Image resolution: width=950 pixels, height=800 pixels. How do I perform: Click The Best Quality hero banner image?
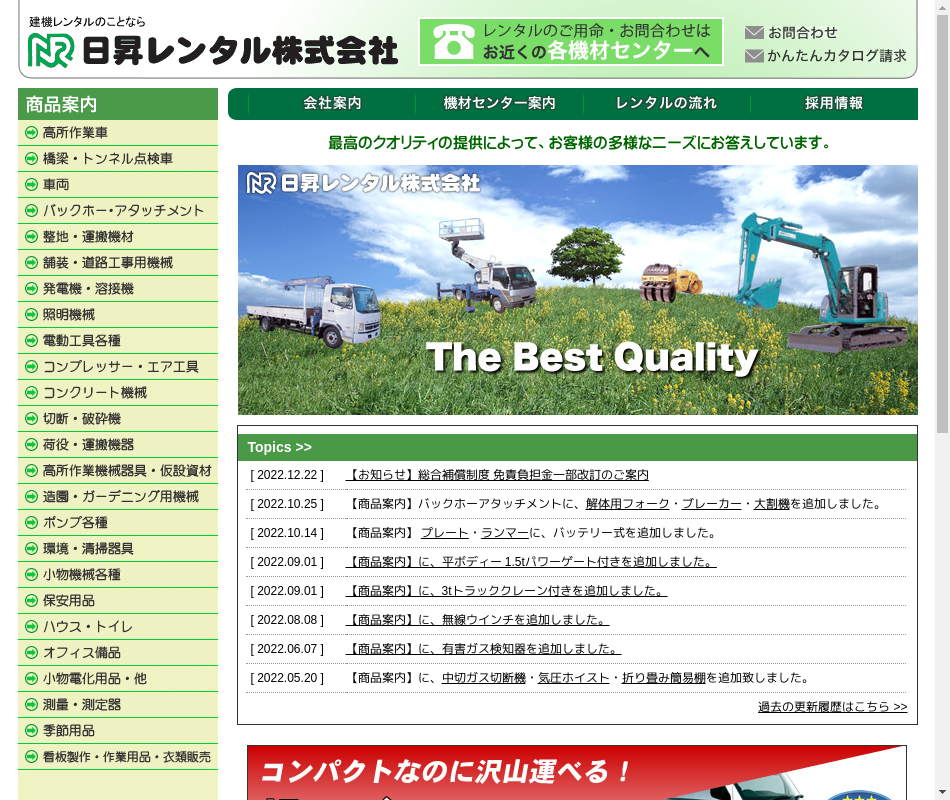(x=577, y=290)
